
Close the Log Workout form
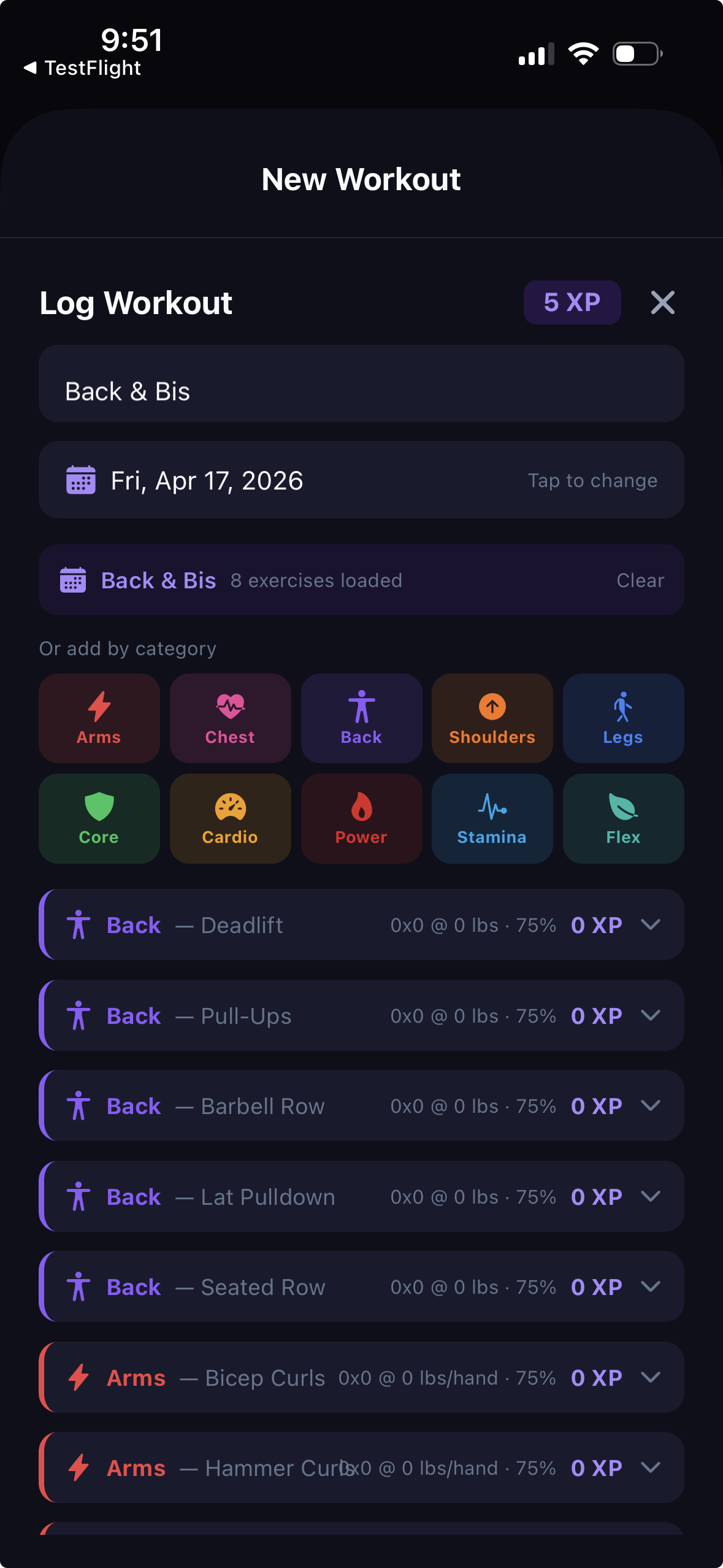(662, 302)
